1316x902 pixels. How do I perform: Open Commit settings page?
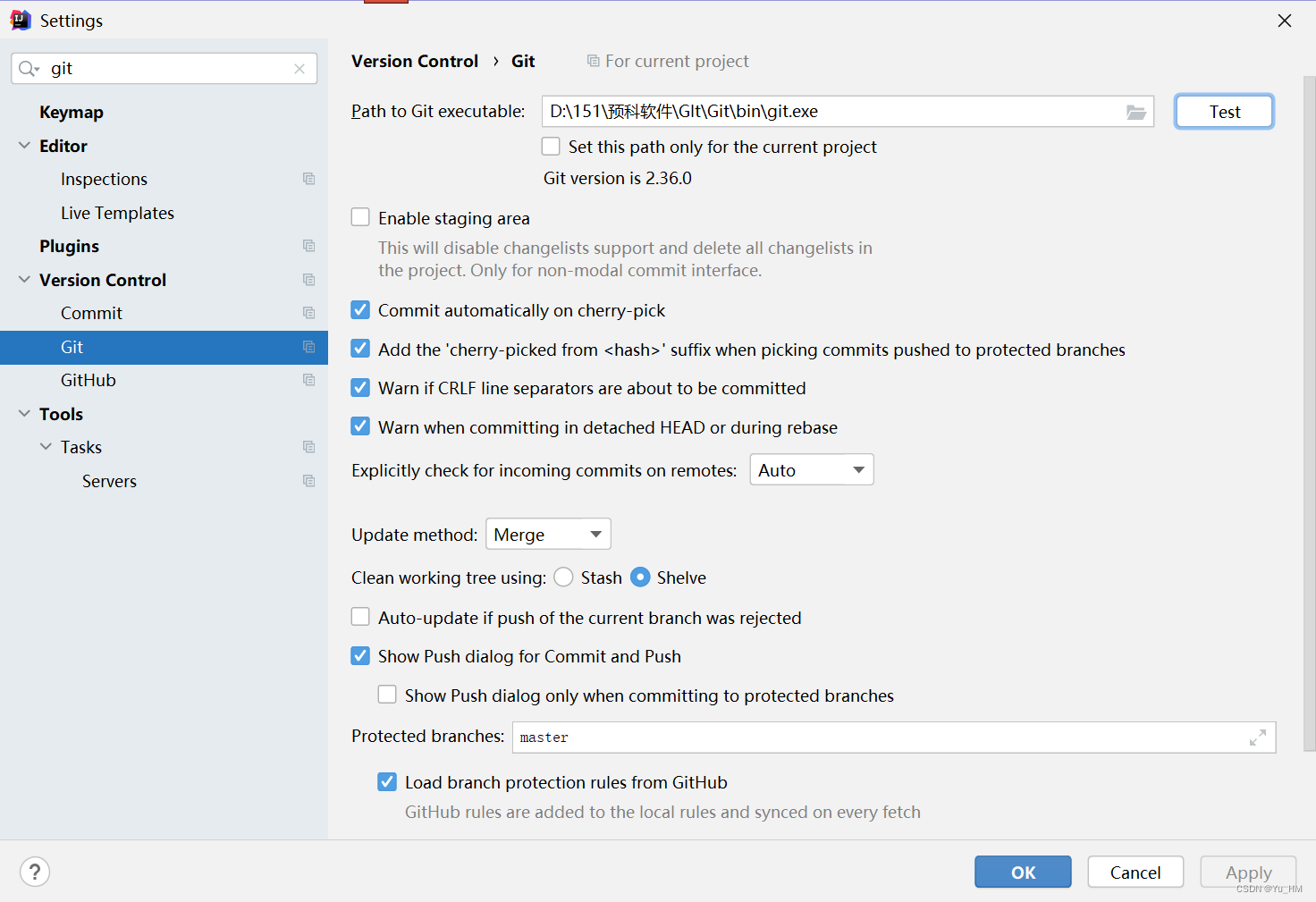[x=91, y=313]
